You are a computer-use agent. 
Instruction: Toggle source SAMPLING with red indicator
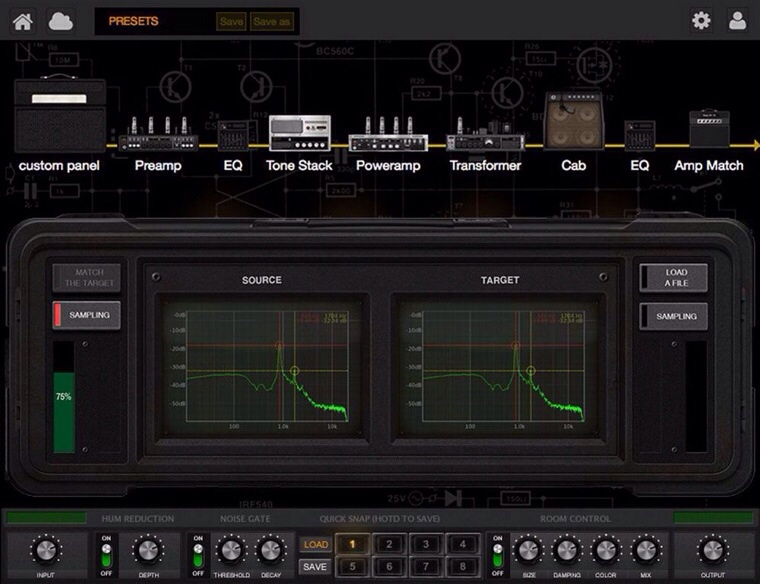pyautogui.click(x=87, y=315)
